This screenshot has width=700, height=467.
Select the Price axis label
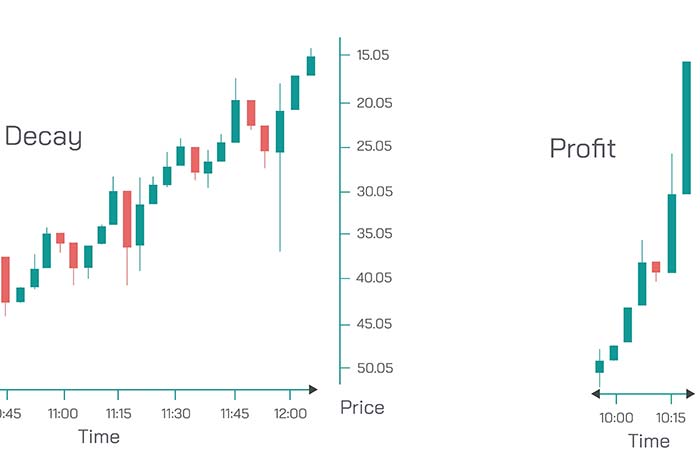pyautogui.click(x=362, y=407)
